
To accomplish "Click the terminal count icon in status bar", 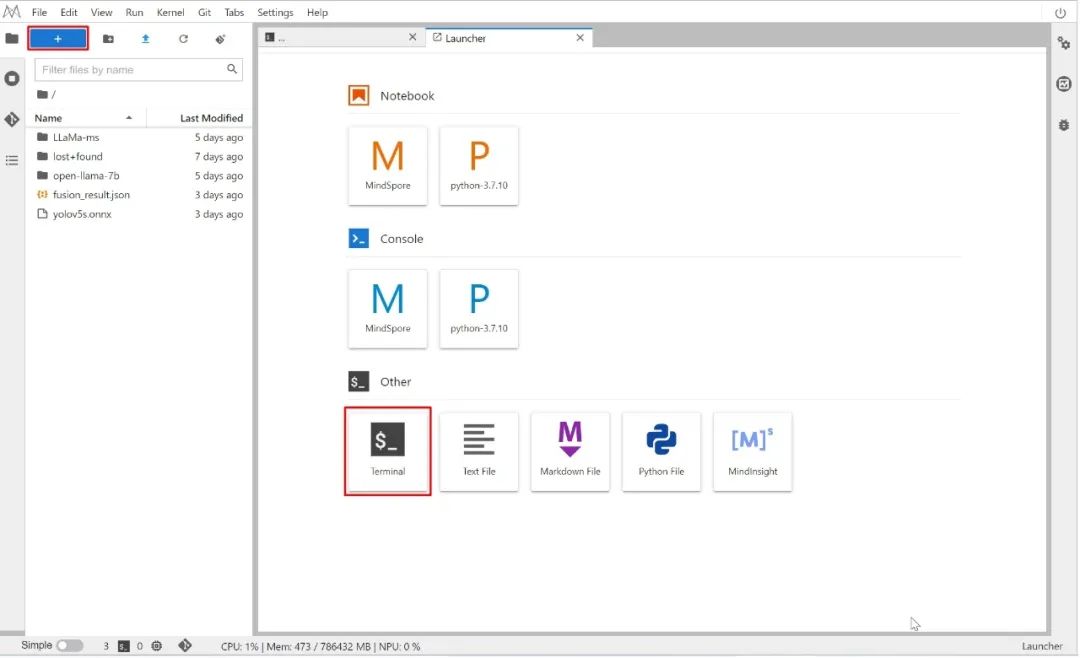I will pos(124,646).
